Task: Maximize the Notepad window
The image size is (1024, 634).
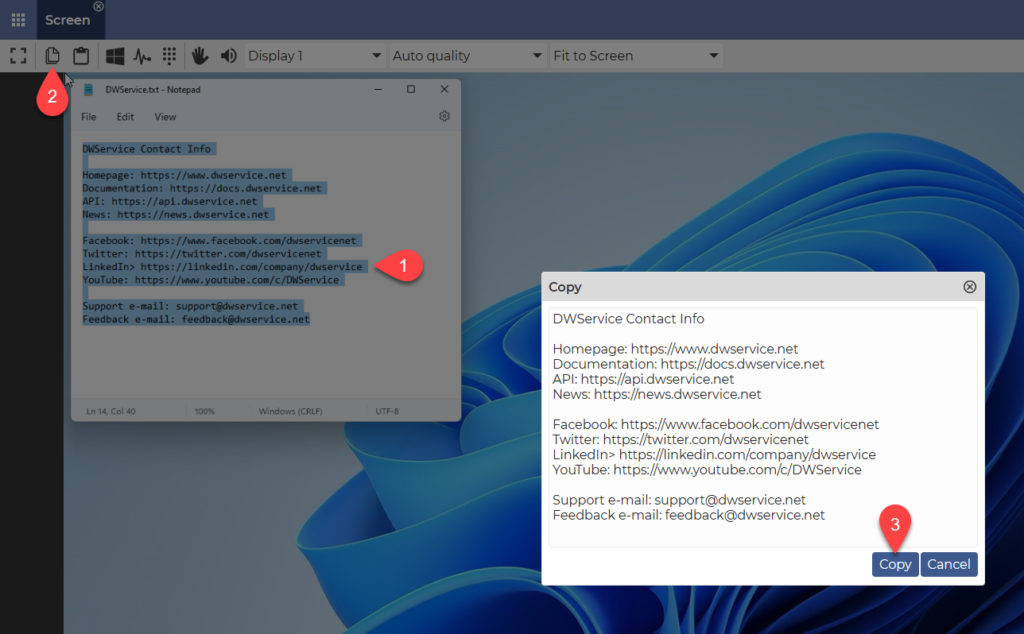Action: [411, 89]
